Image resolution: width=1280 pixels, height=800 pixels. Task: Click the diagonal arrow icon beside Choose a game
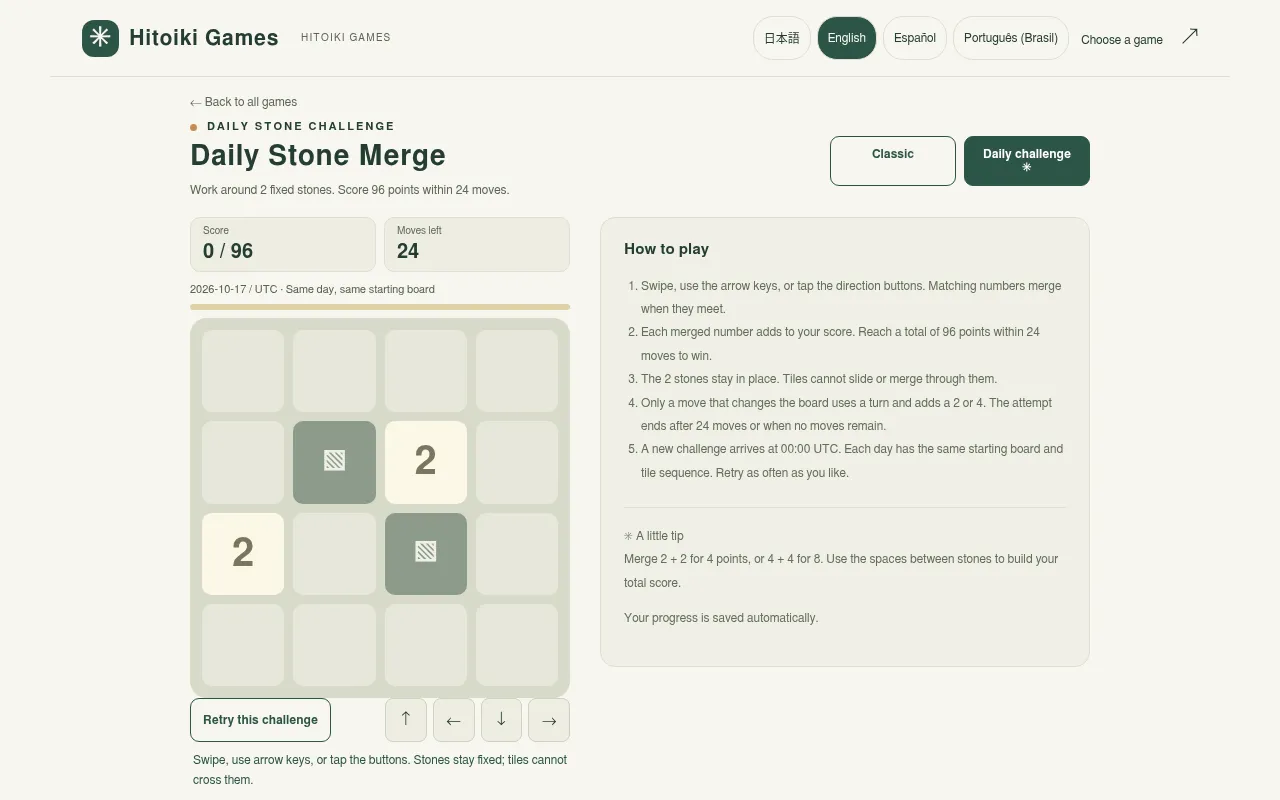[x=1190, y=37]
